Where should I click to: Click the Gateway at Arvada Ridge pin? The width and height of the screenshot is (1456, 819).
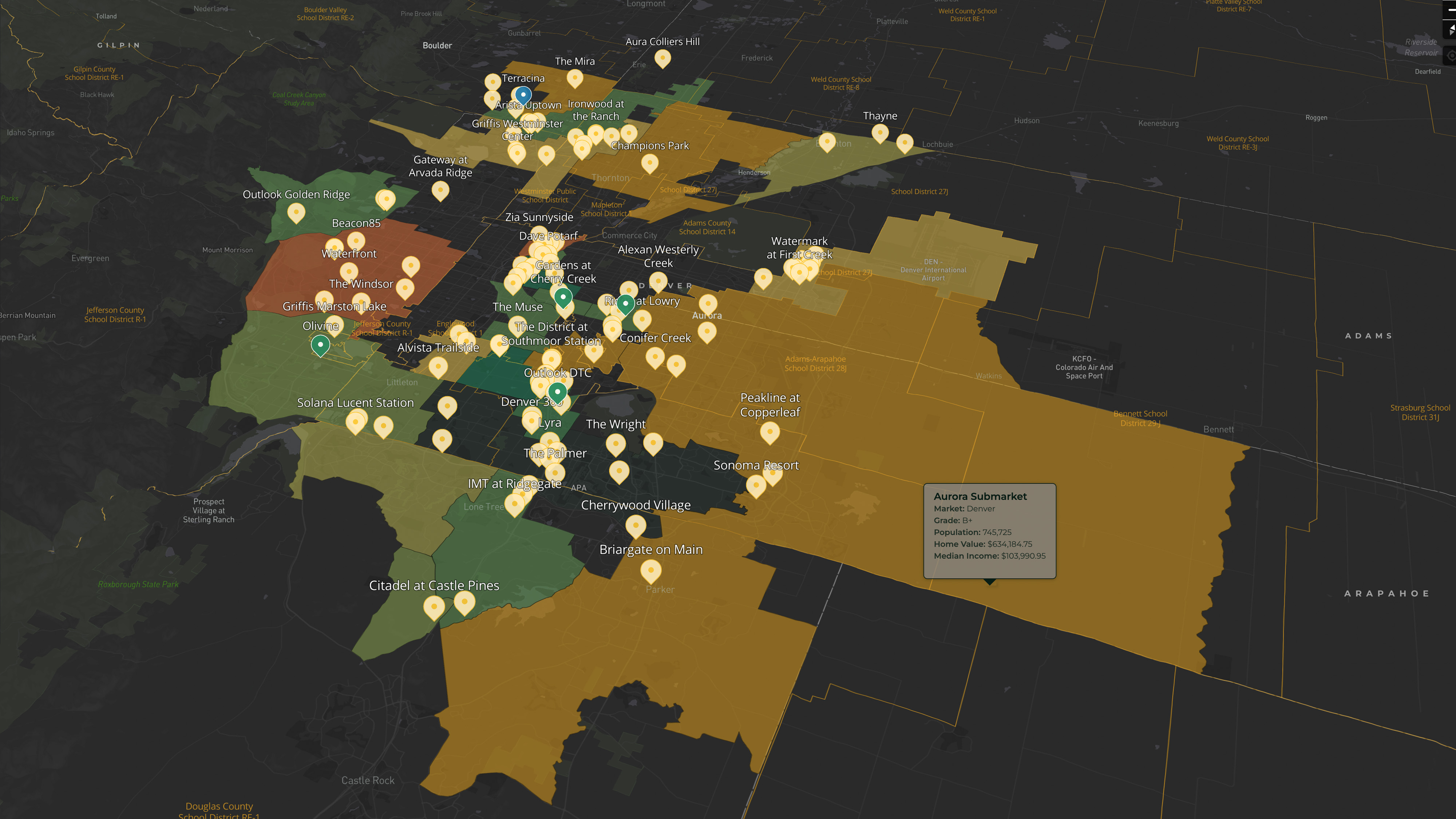coord(440,190)
